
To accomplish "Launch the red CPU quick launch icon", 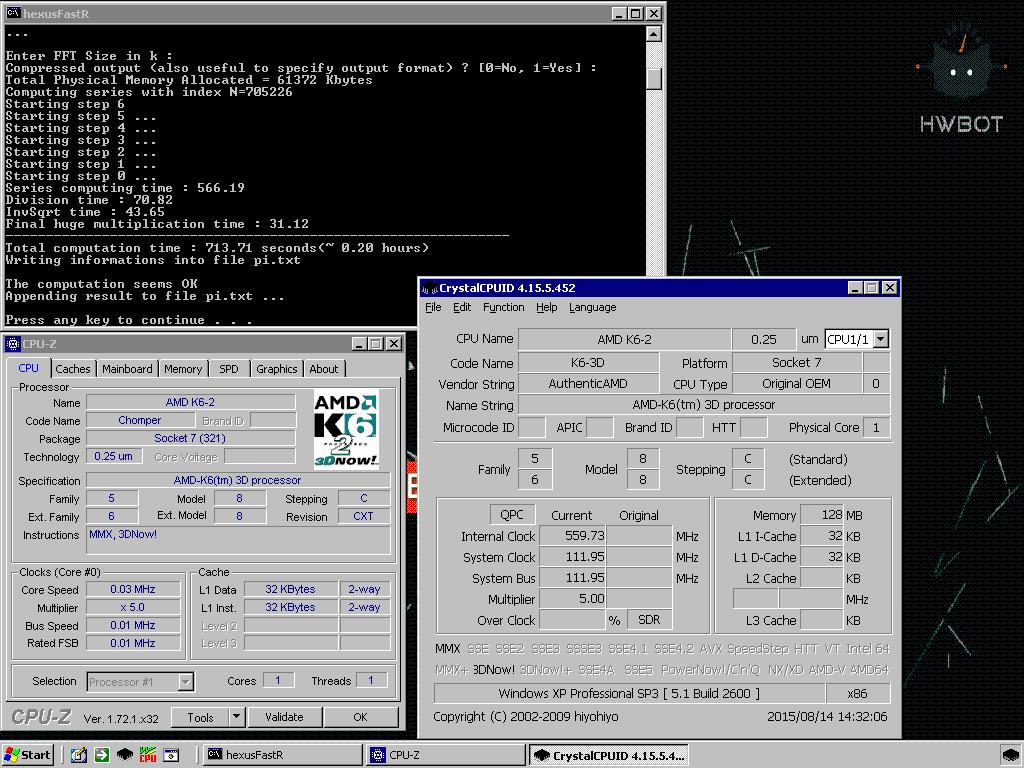I will coord(148,755).
